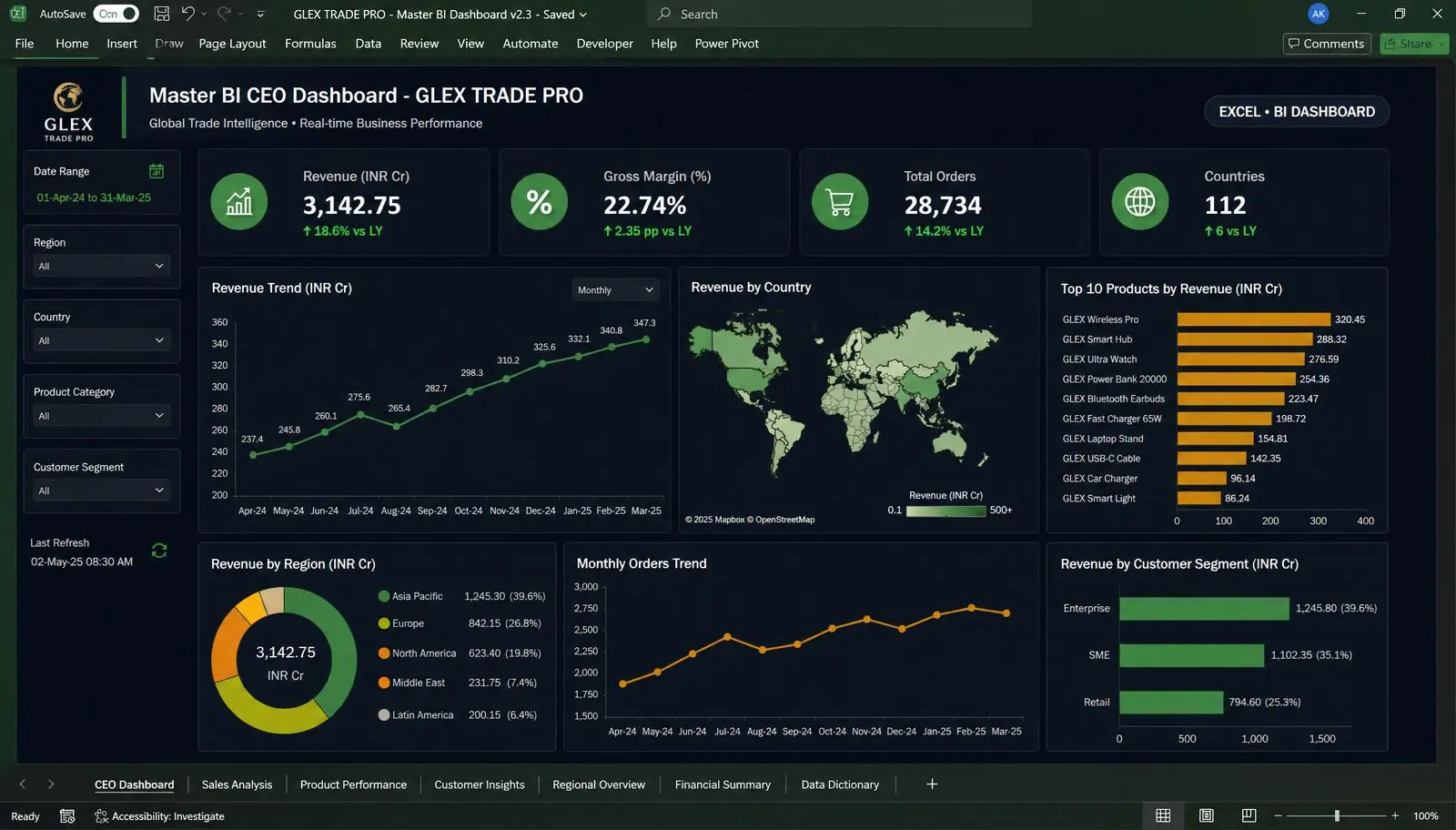
Task: Open the saved file name dropdown in title
Action: click(x=583, y=15)
